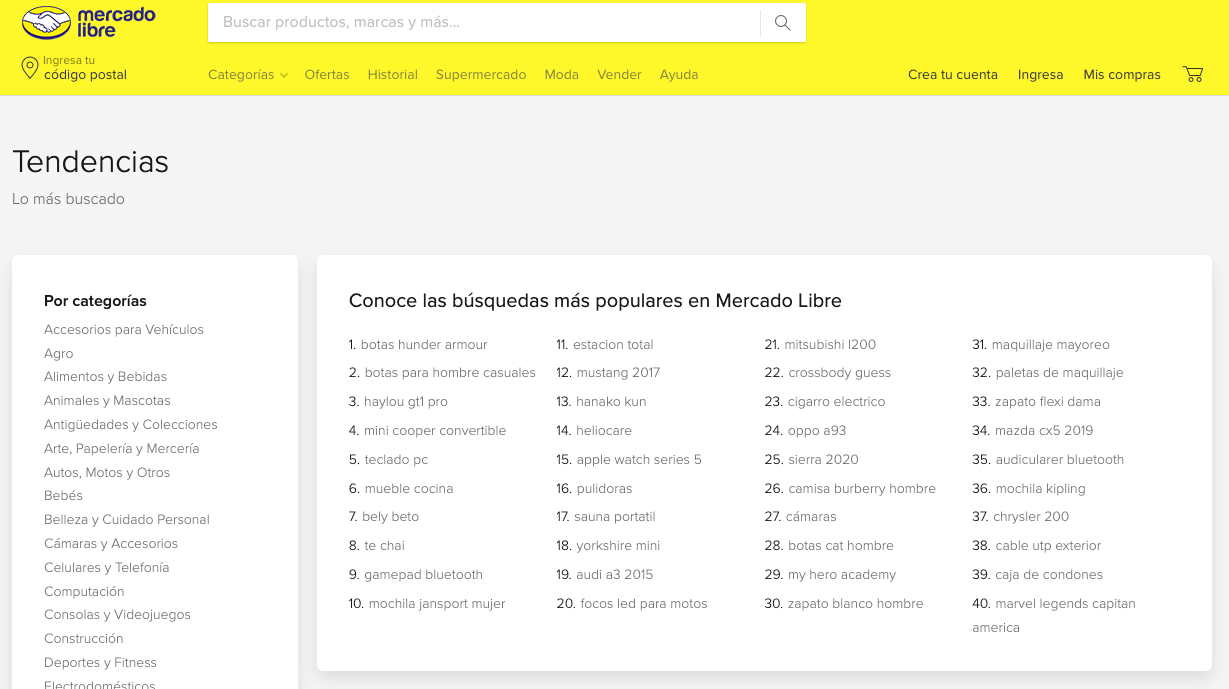Click trend 'mitsubishi l200'

(830, 345)
